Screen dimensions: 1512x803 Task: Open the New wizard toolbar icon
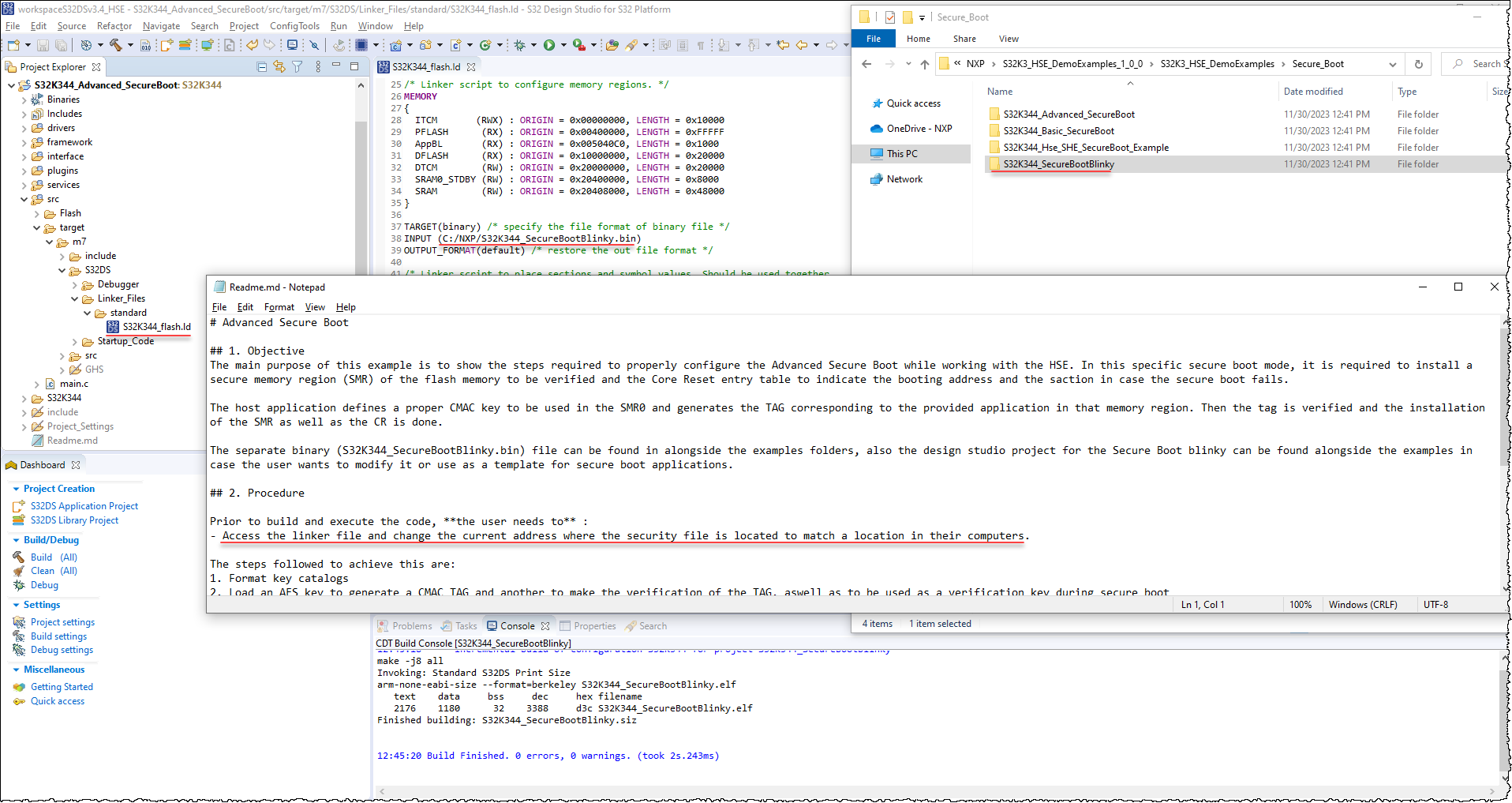(x=12, y=45)
